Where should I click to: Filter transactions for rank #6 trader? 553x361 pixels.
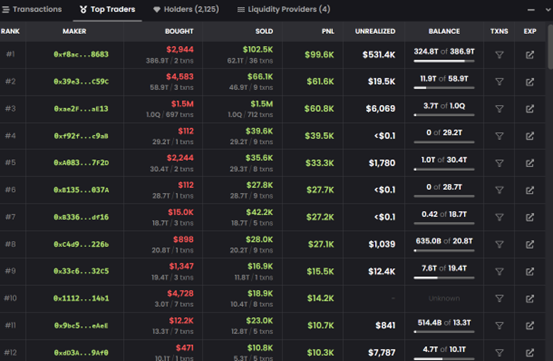point(499,190)
